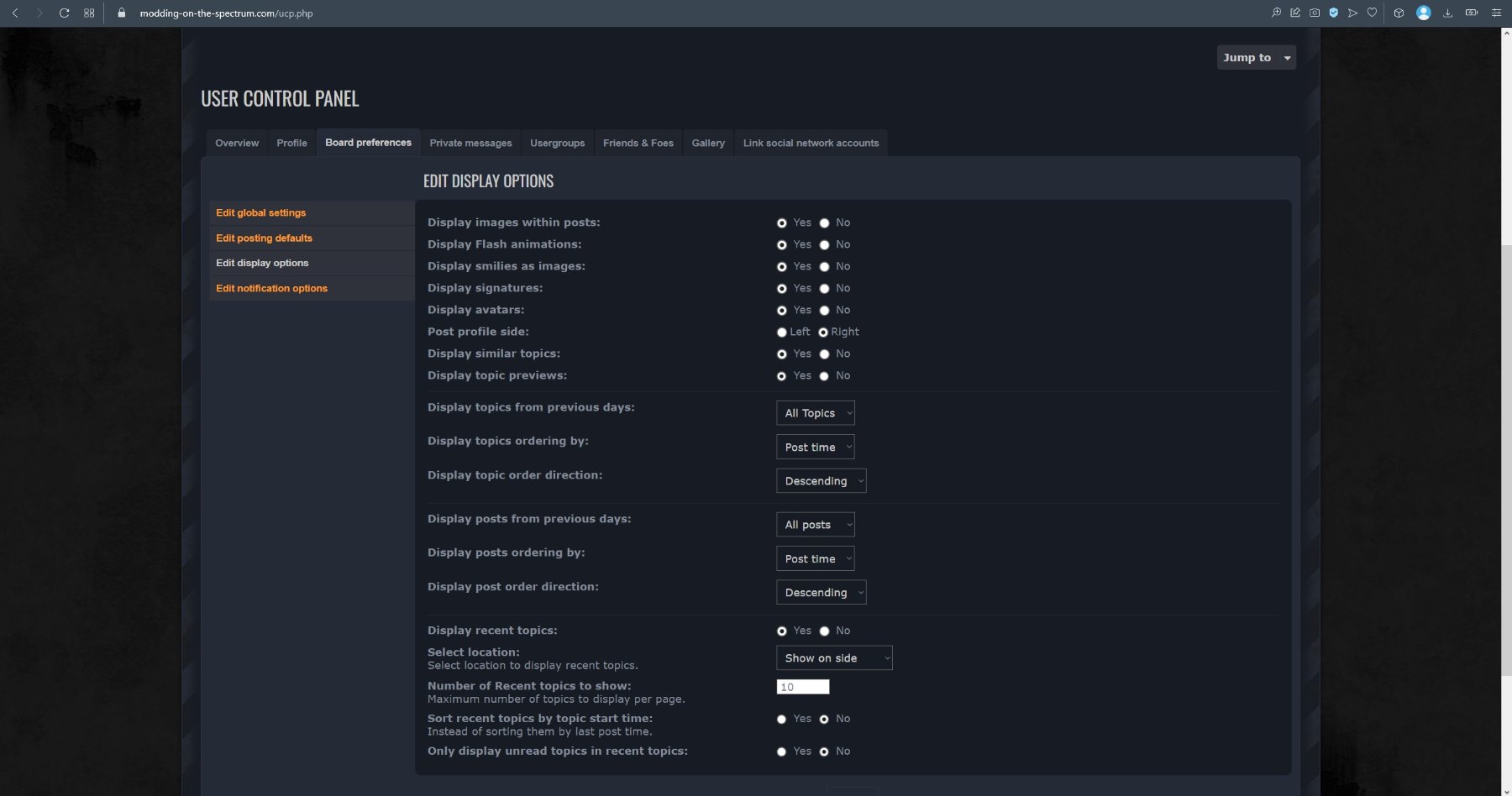Click the blue user profile avatar icon

(x=1423, y=13)
